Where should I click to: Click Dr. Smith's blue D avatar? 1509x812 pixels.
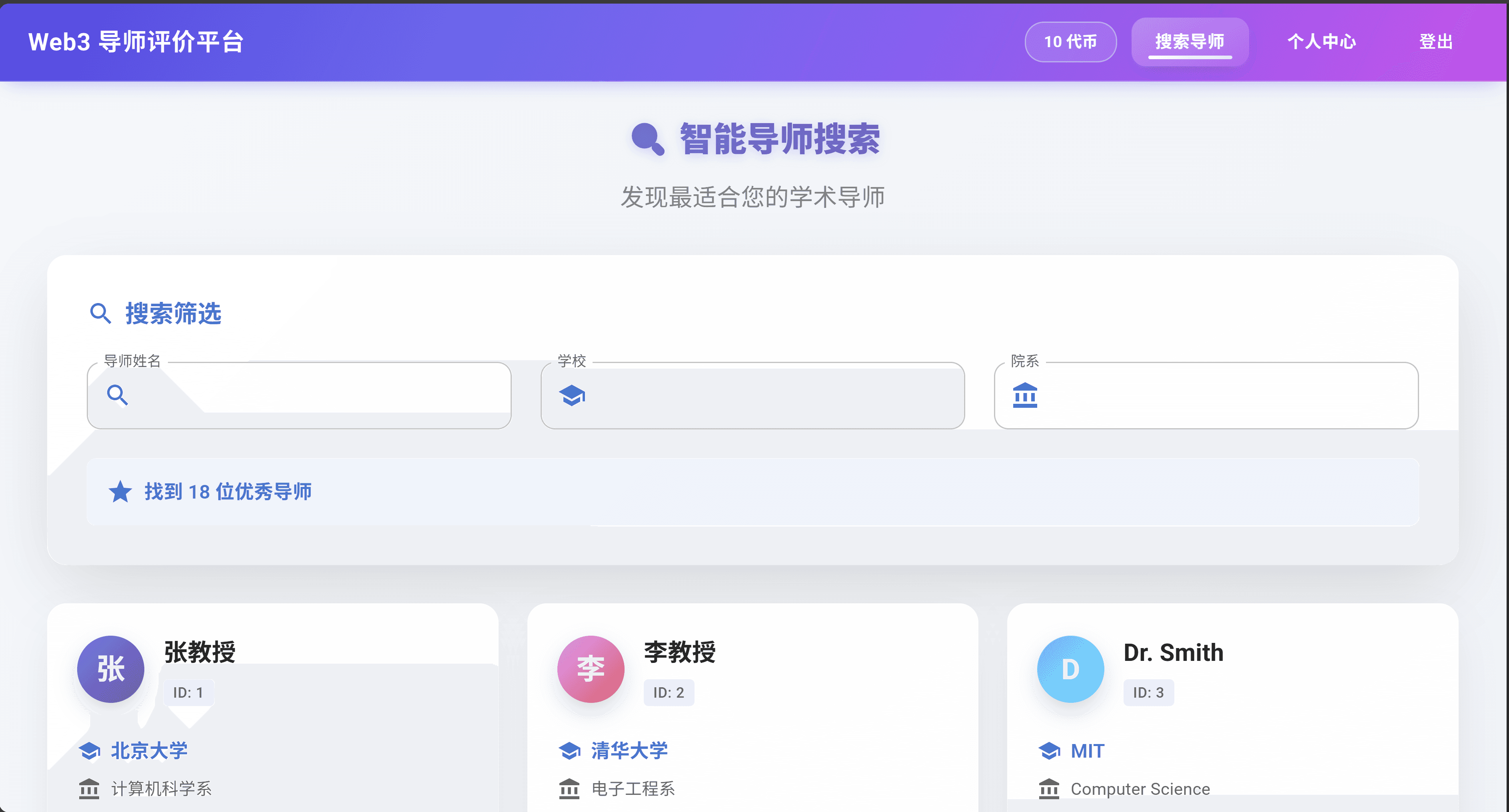1070,669
